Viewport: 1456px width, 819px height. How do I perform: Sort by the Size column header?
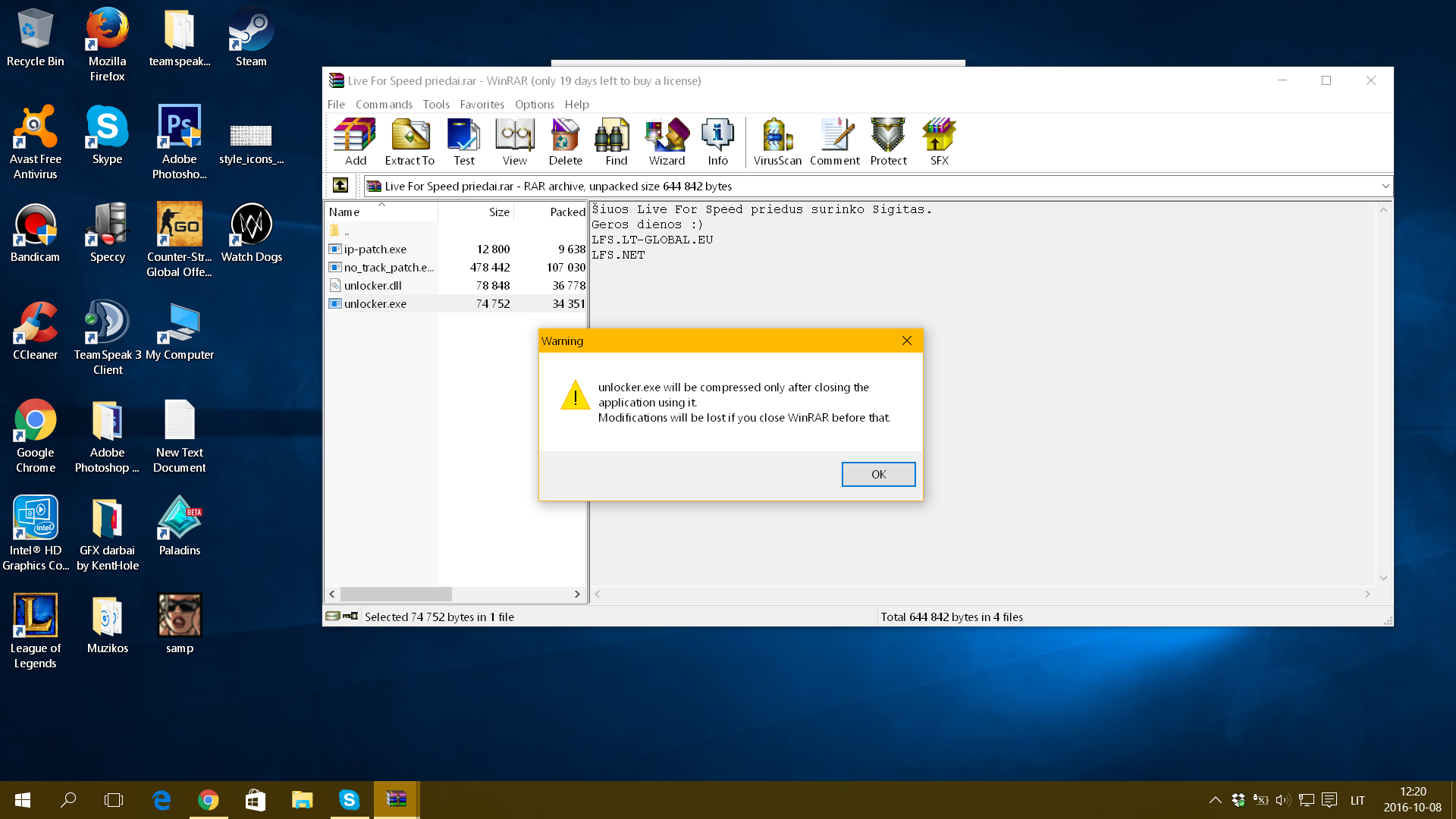[476, 212]
